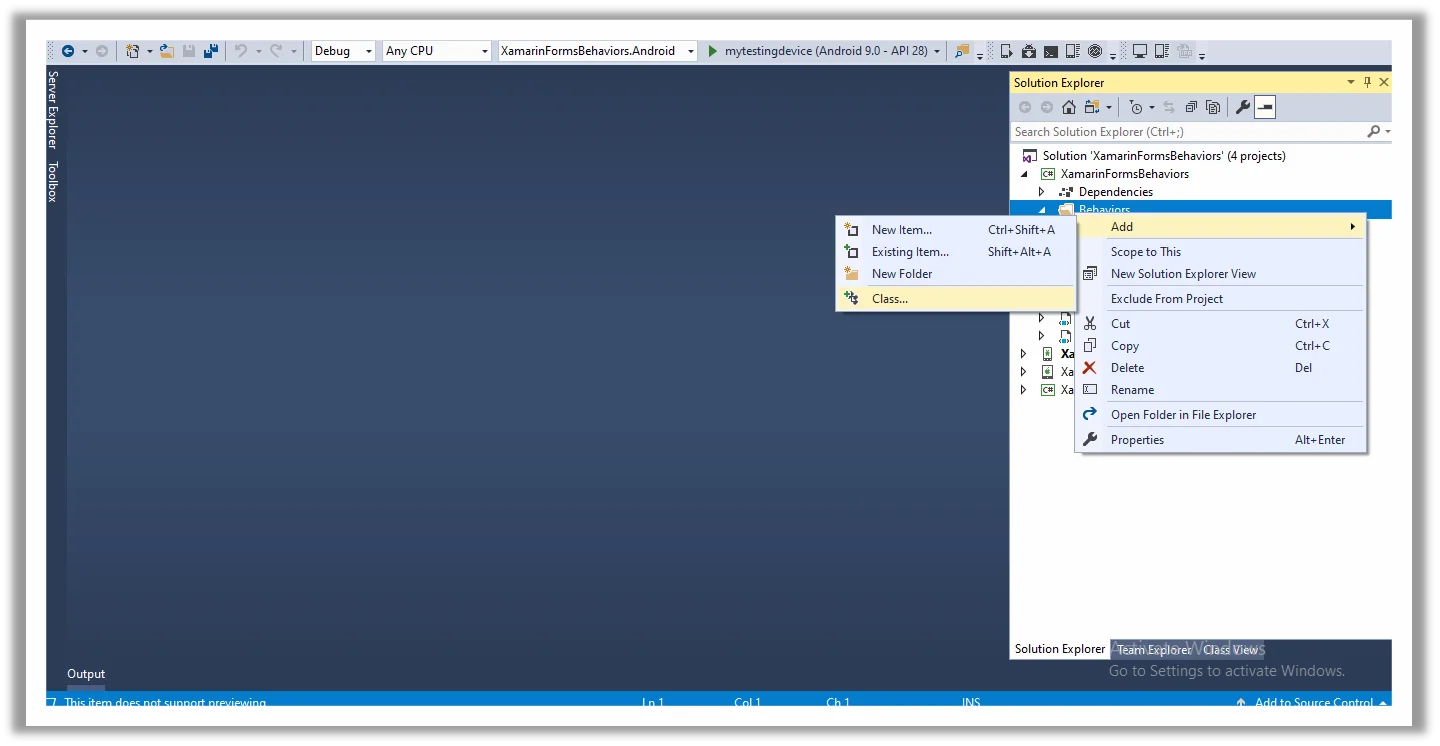
Task: Select Copy in the context menu
Action: (x=1220, y=345)
